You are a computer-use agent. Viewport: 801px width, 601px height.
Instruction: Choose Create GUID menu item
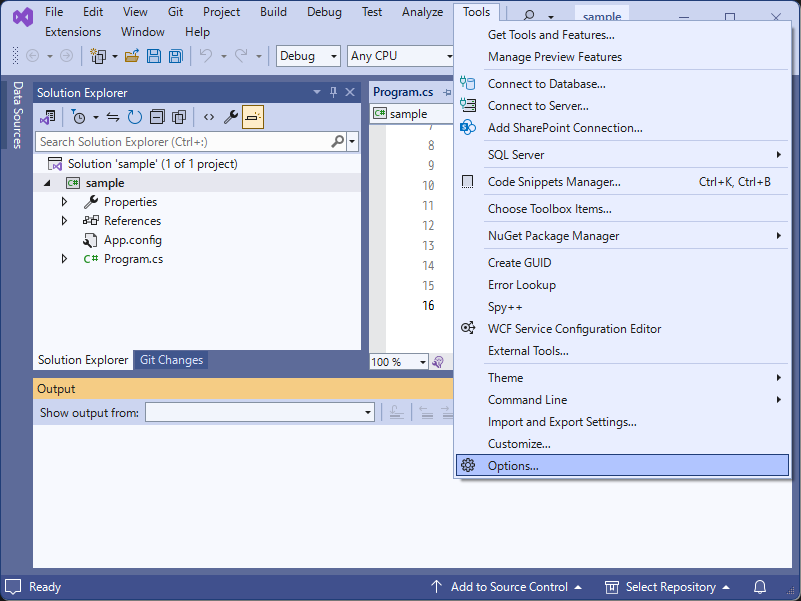622,263
